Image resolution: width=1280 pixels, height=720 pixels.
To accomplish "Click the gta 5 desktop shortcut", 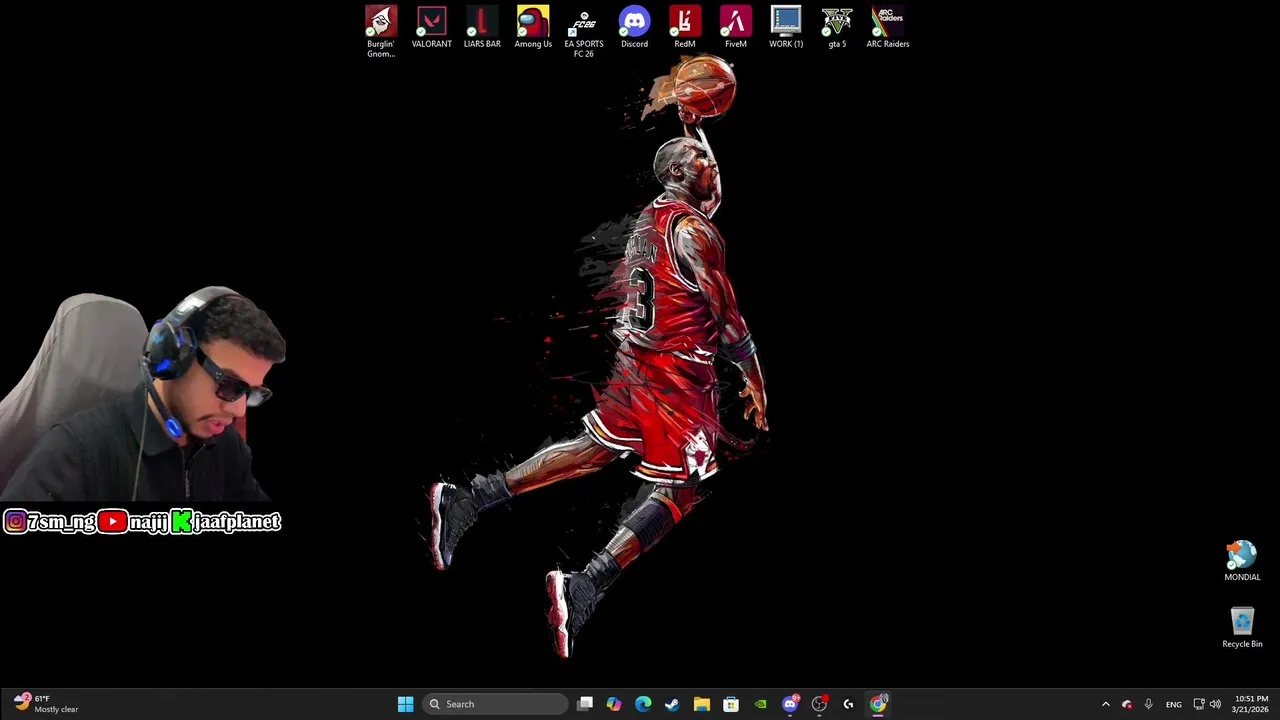I will pyautogui.click(x=837, y=28).
